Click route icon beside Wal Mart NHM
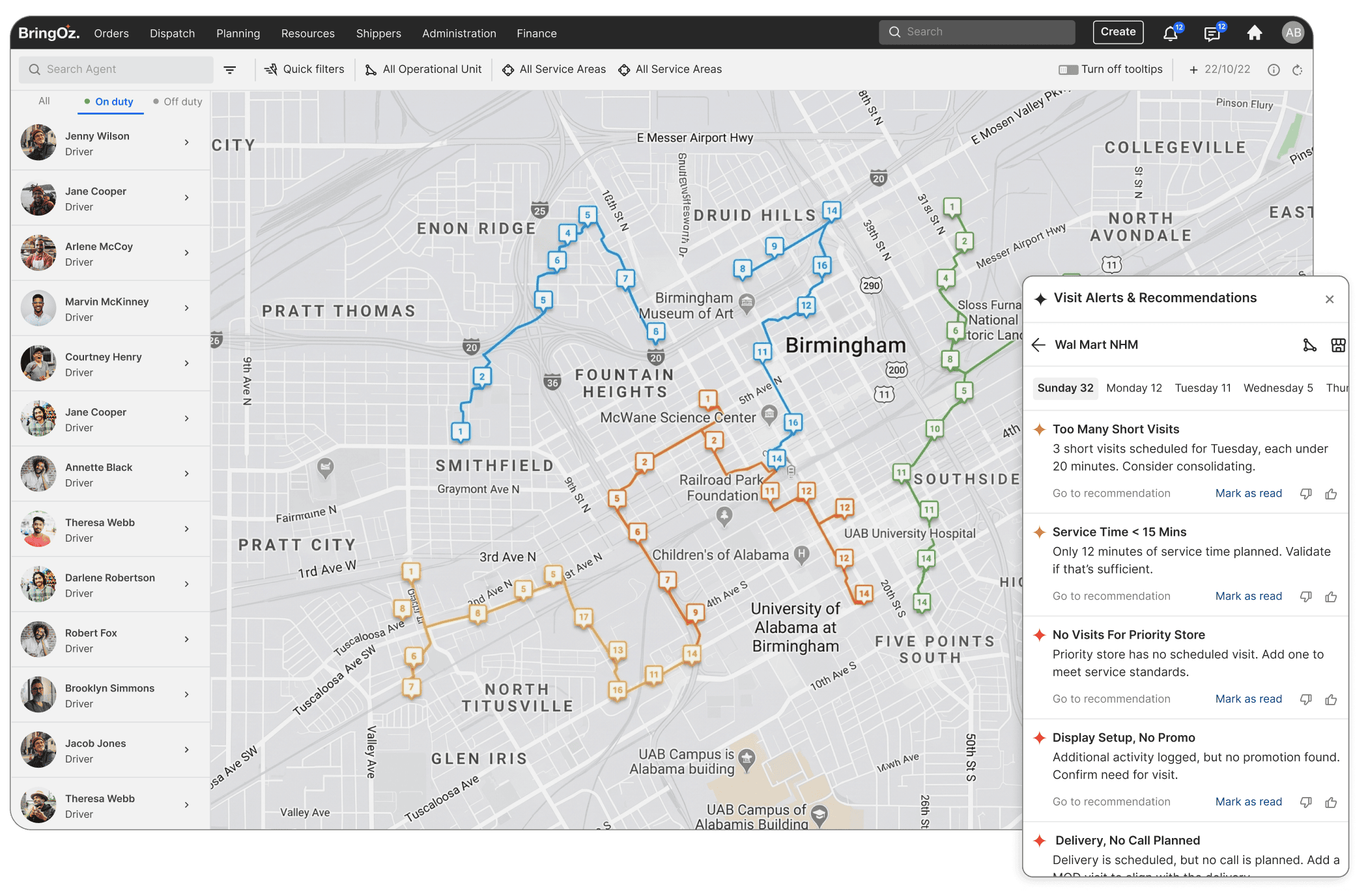Viewport: 1368px width, 896px height. [1309, 345]
